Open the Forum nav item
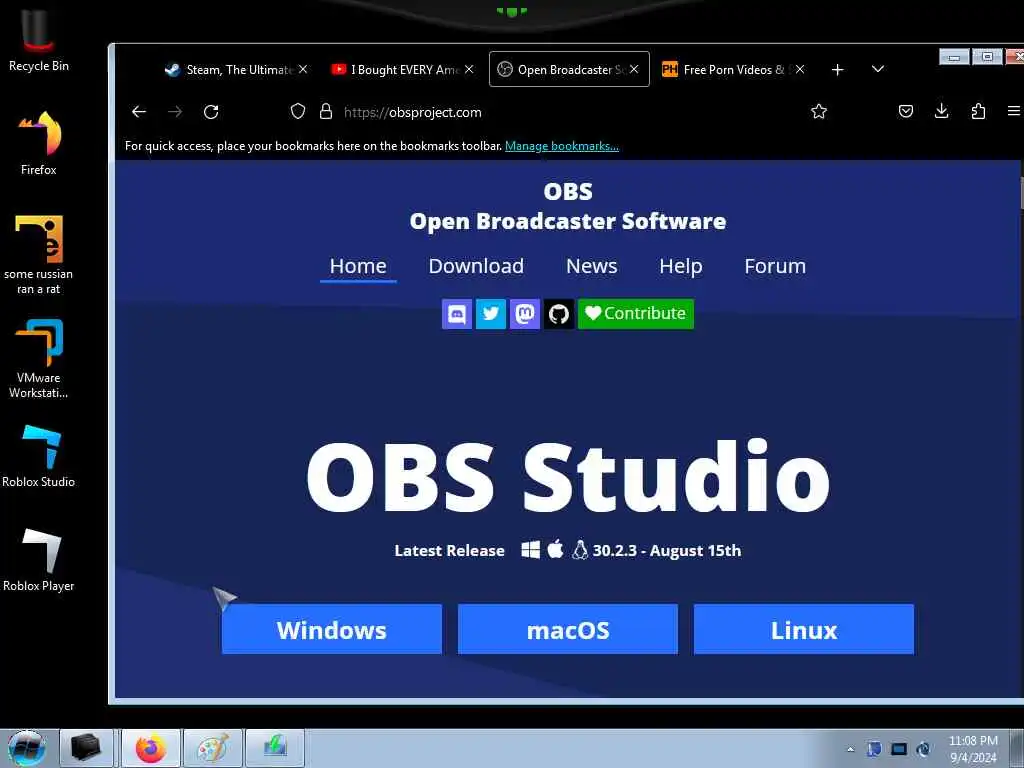Viewport: 1024px width, 768px height. 775,266
